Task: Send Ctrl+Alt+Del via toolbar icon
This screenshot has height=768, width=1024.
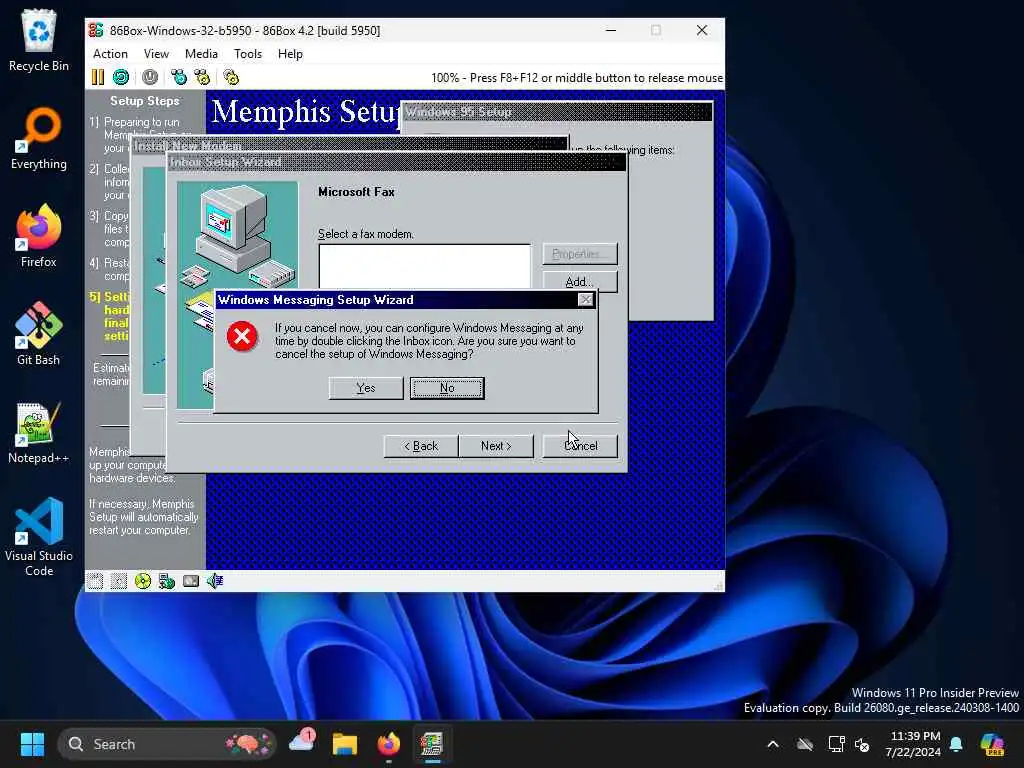Action: pos(178,77)
